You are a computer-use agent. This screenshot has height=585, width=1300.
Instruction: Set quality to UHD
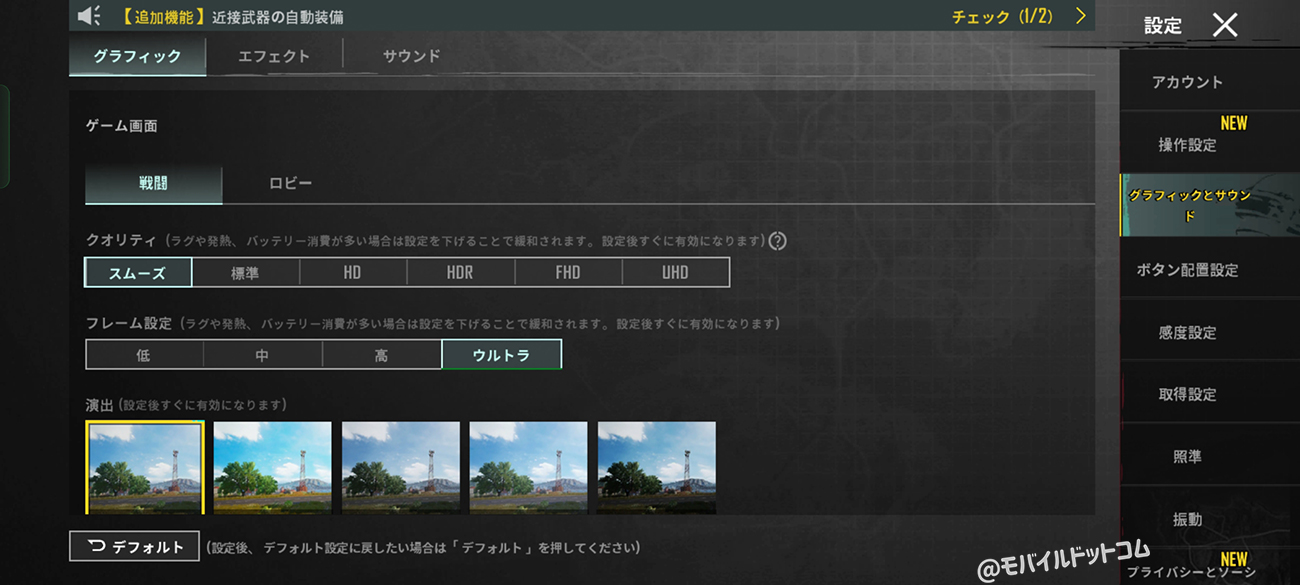coord(676,273)
